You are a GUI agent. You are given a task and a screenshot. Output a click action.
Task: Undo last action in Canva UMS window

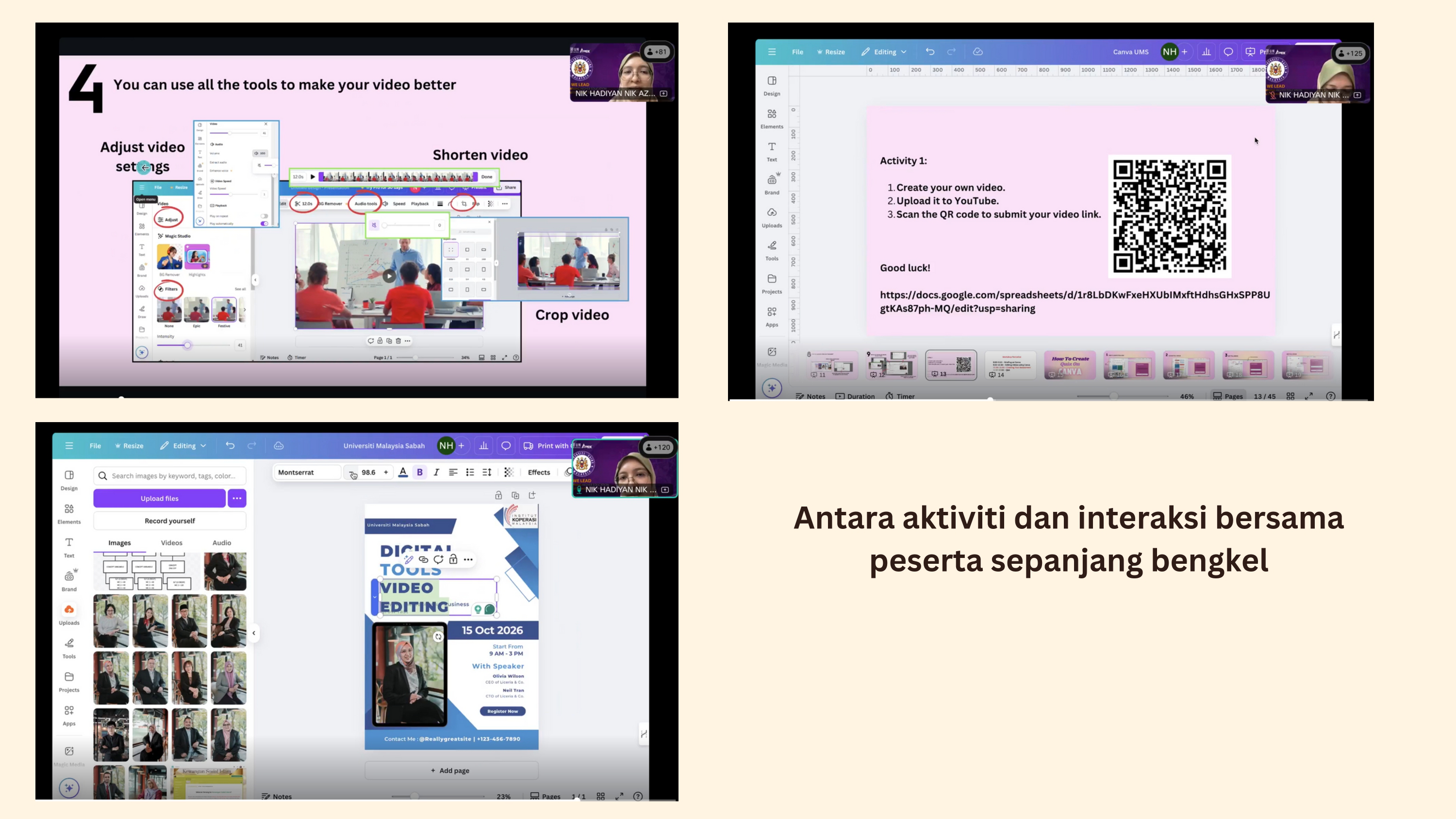tap(930, 51)
